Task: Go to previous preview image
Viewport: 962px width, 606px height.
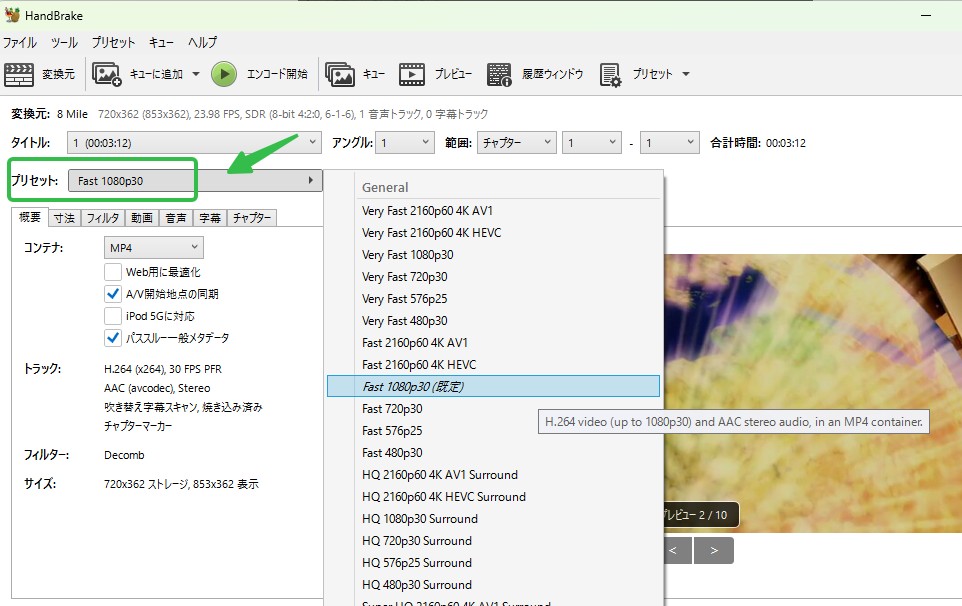Action: [677, 550]
